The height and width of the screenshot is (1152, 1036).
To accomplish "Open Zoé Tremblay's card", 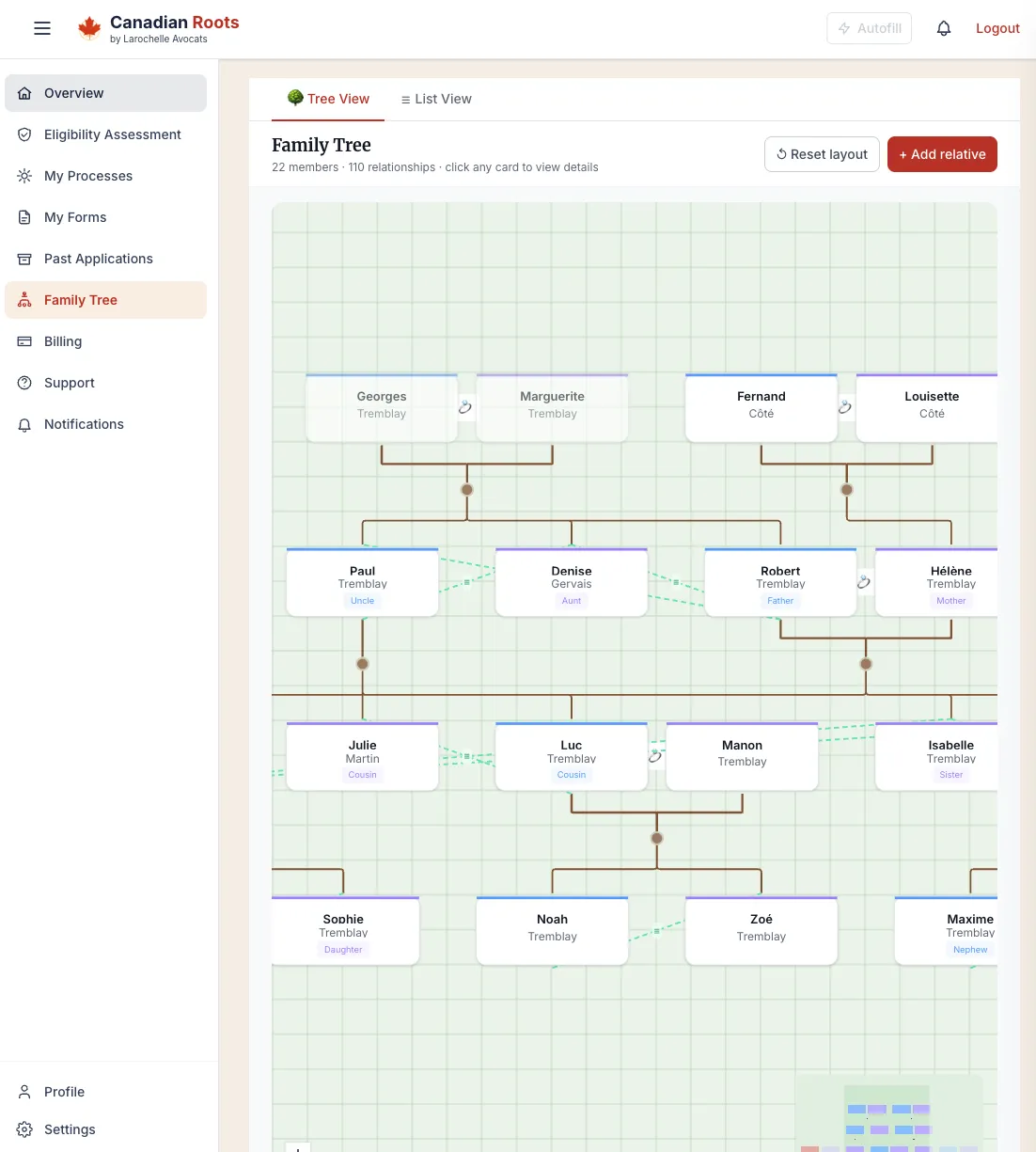I will (761, 931).
